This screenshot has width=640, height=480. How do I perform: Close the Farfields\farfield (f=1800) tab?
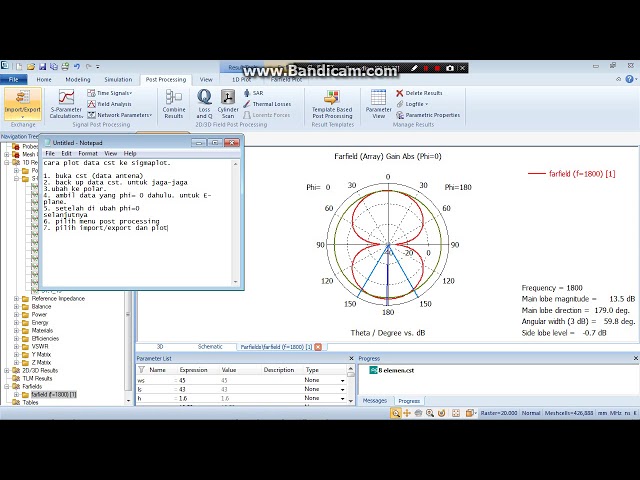pos(318,347)
